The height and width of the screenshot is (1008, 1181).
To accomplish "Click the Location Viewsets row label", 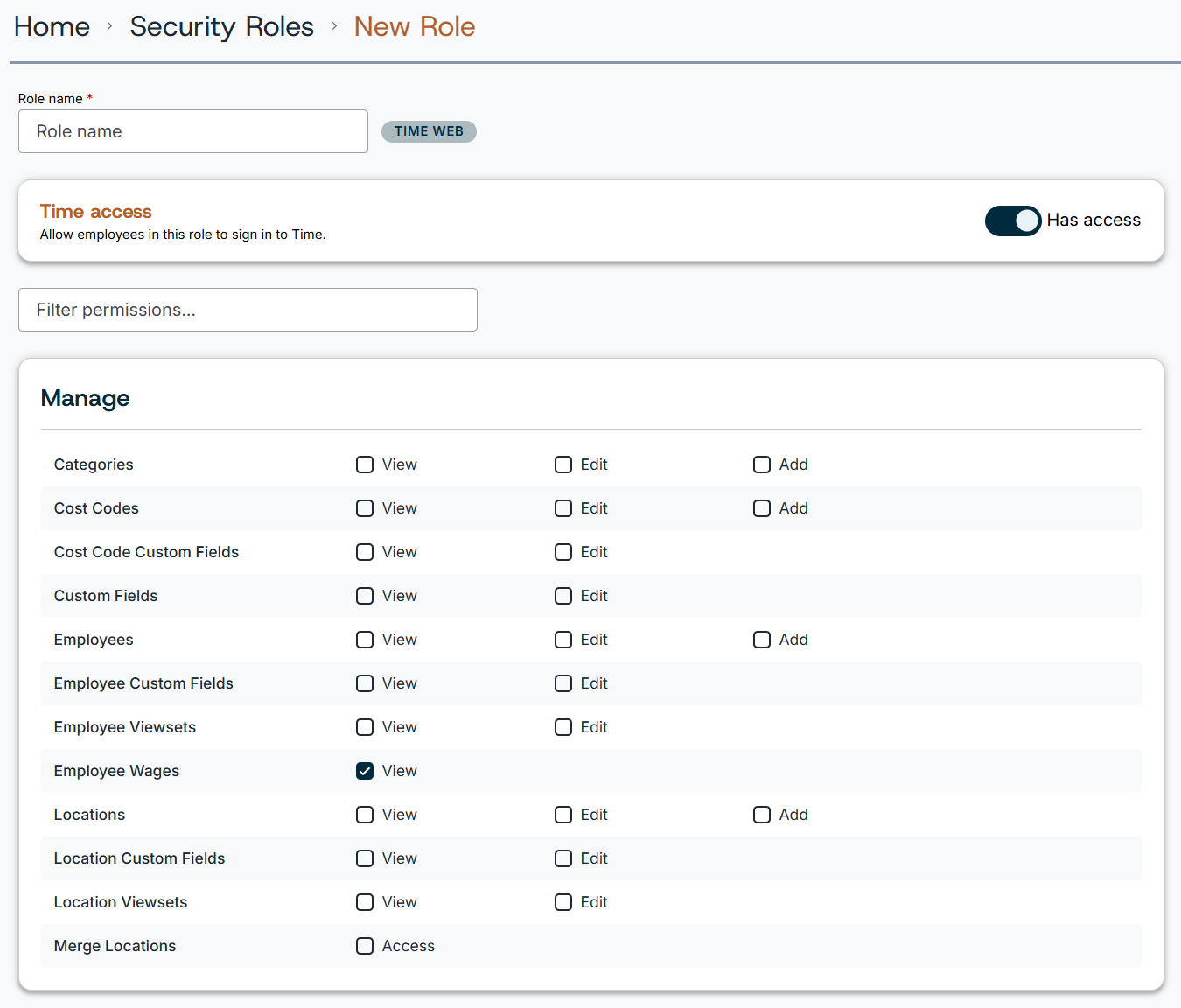I will tap(121, 902).
